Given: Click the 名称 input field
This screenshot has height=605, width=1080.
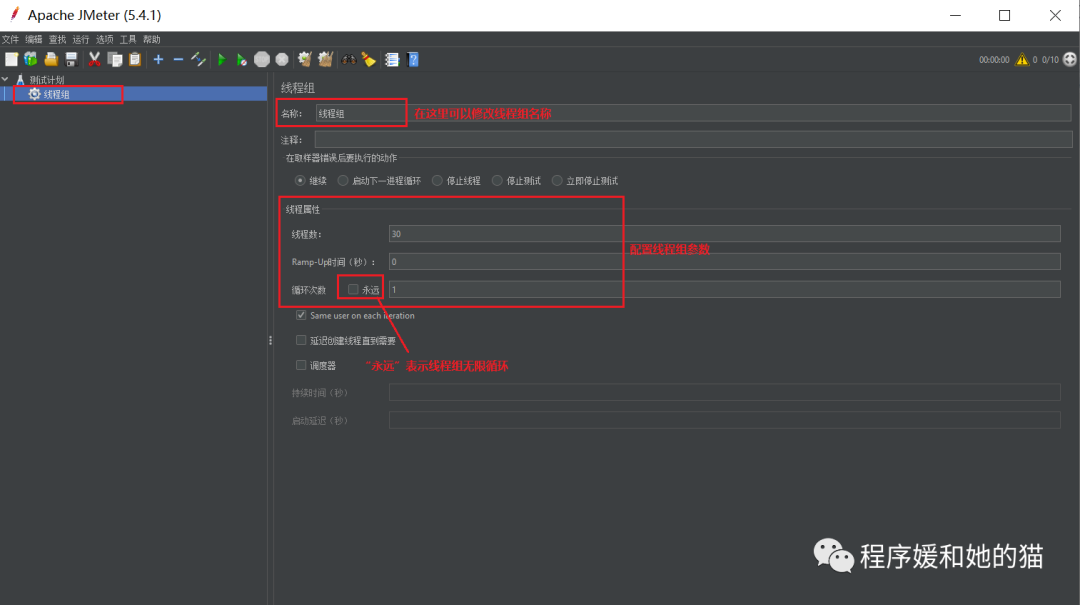Looking at the screenshot, I should [693, 114].
